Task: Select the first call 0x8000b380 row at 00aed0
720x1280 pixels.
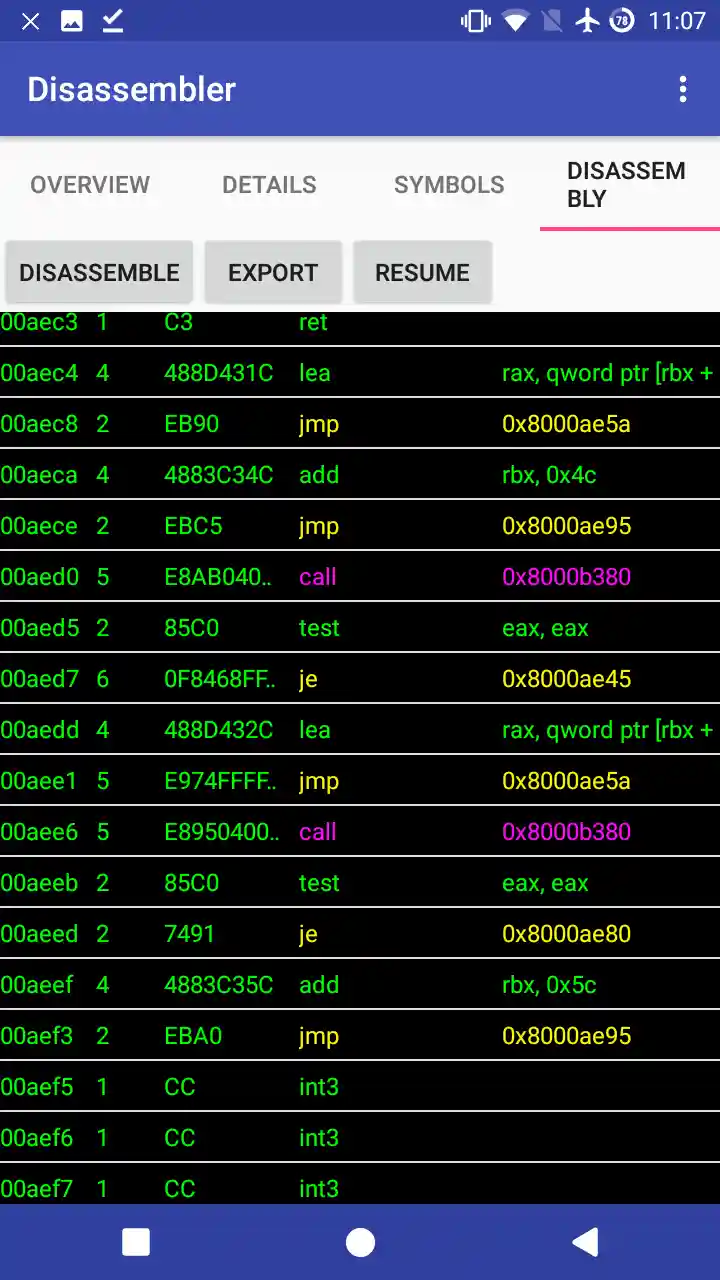Action: 360,577
